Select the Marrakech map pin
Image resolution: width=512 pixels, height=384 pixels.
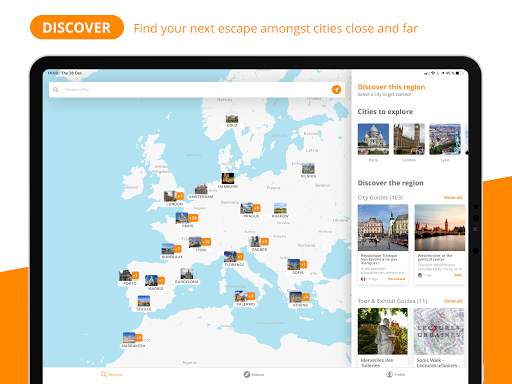[x=133, y=340]
